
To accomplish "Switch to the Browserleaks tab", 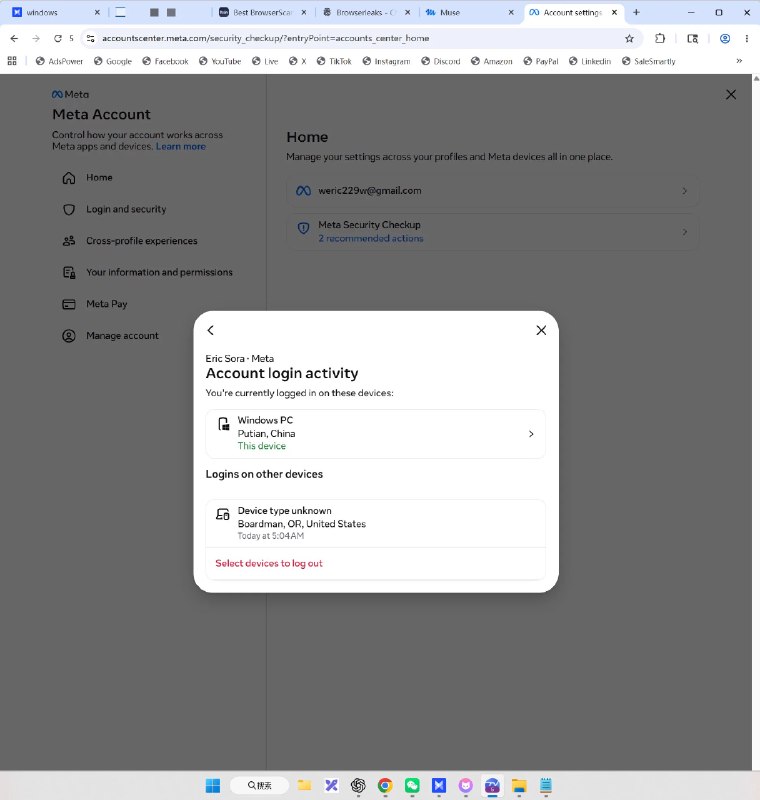I will (x=366, y=12).
